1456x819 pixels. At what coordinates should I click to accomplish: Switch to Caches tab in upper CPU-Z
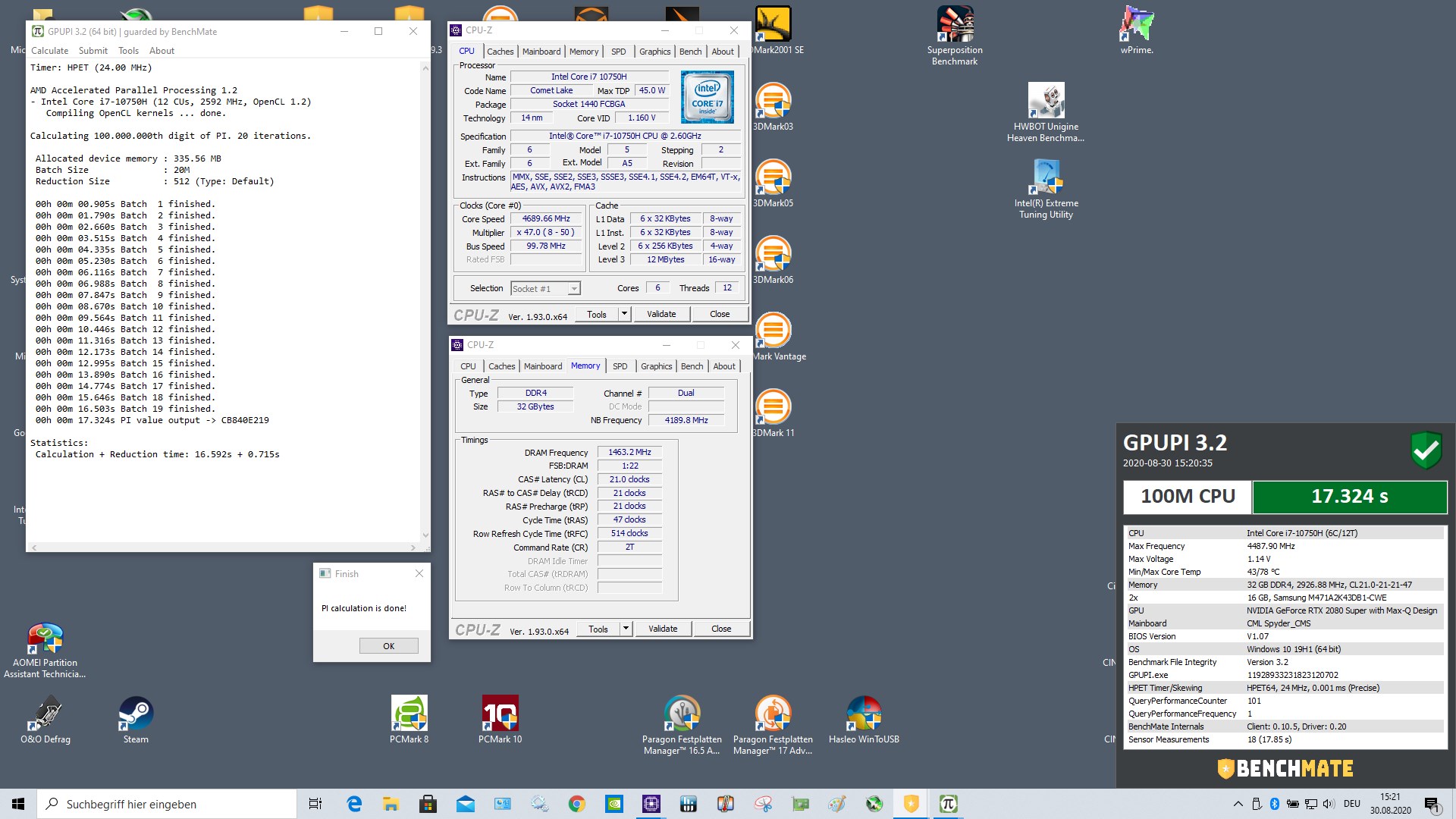pos(500,52)
